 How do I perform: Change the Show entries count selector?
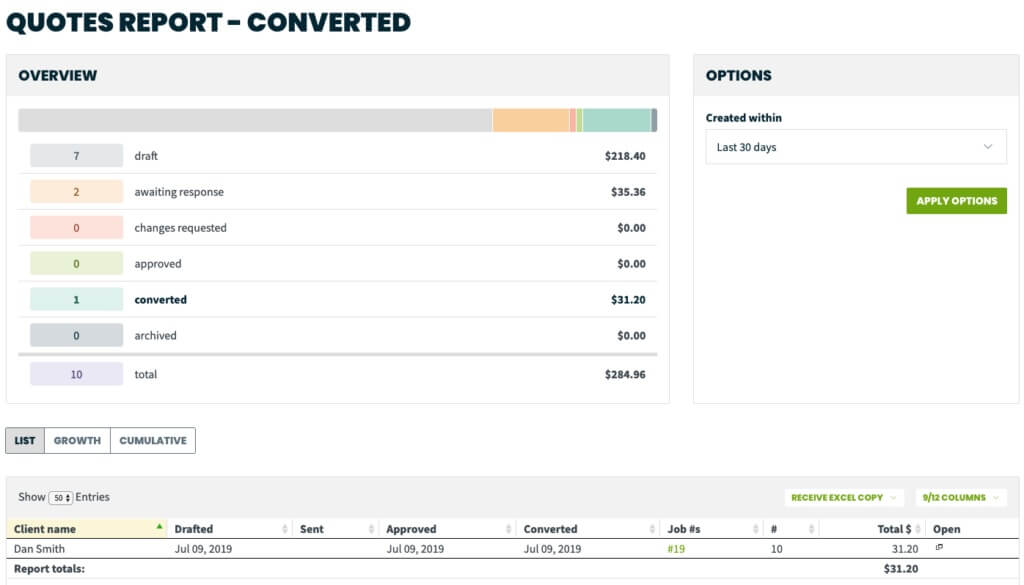tap(60, 498)
